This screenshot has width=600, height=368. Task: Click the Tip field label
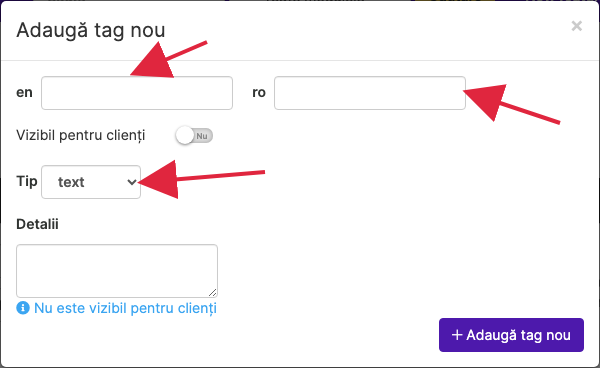point(27,181)
